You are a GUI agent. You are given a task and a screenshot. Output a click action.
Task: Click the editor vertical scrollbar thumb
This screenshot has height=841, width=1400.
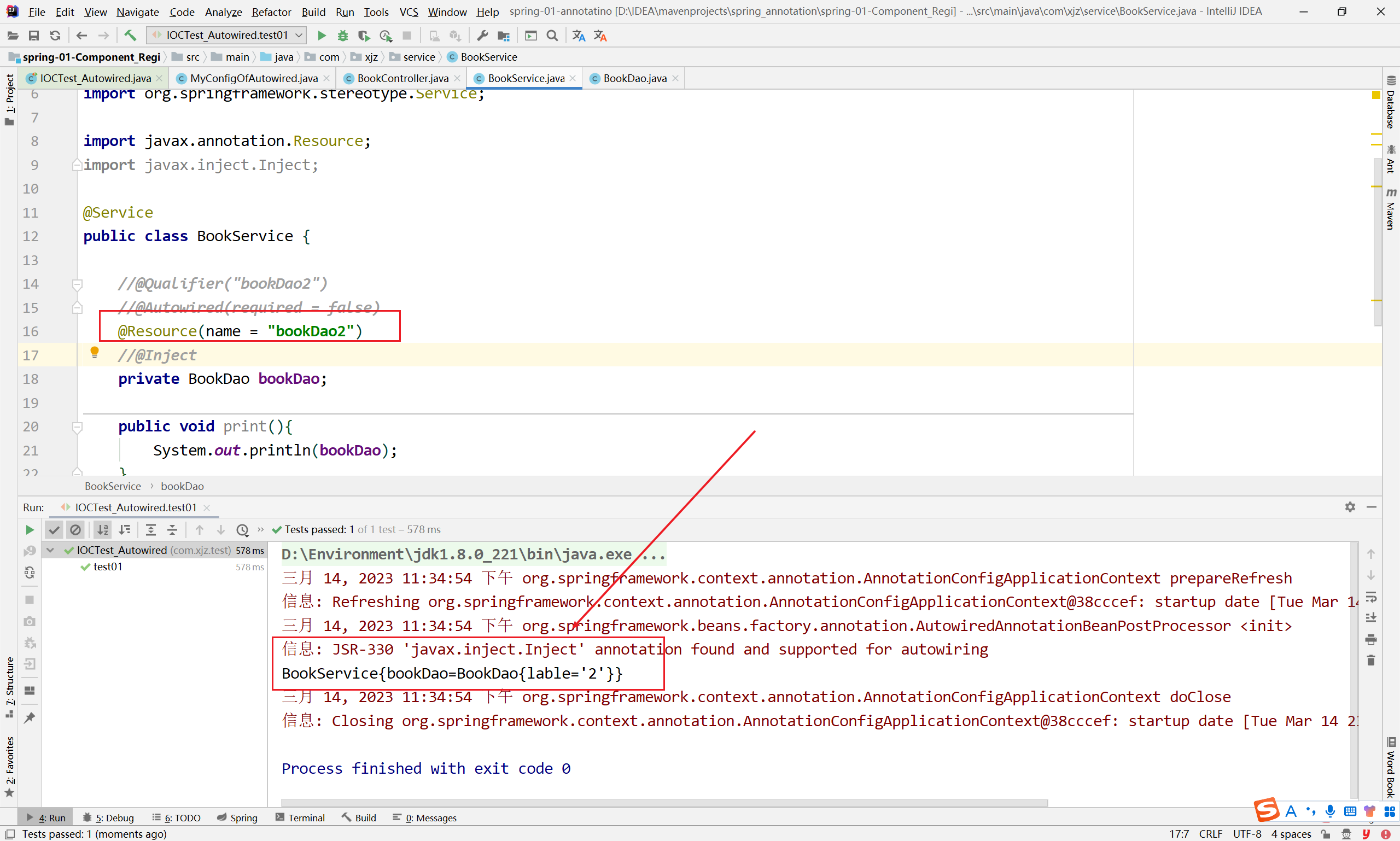pos(1378,242)
